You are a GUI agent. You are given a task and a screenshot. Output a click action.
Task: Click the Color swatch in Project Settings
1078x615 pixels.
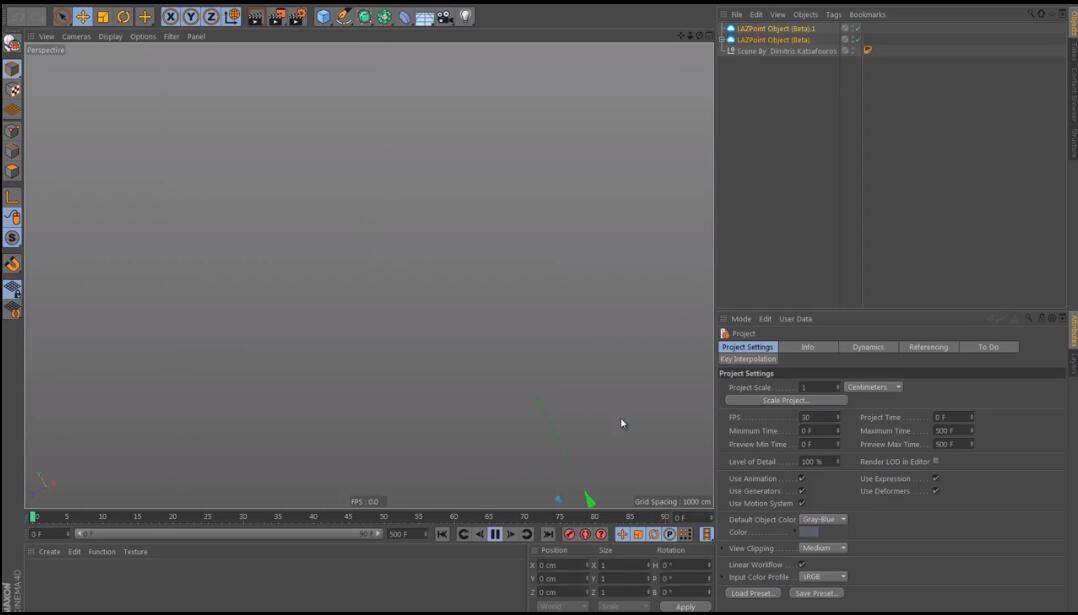tap(811, 531)
